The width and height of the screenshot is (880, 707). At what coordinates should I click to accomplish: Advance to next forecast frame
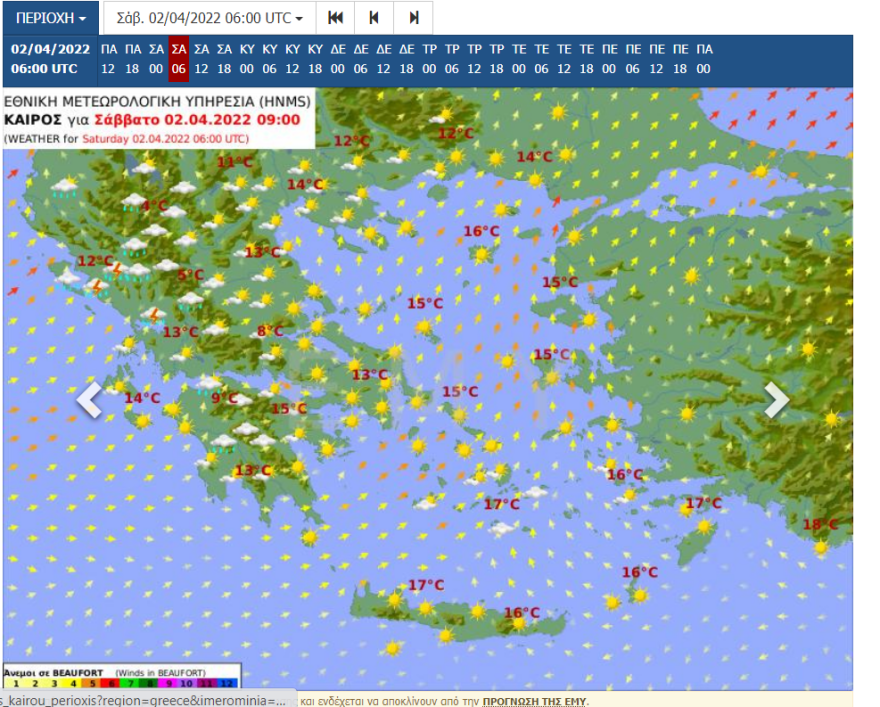click(413, 18)
